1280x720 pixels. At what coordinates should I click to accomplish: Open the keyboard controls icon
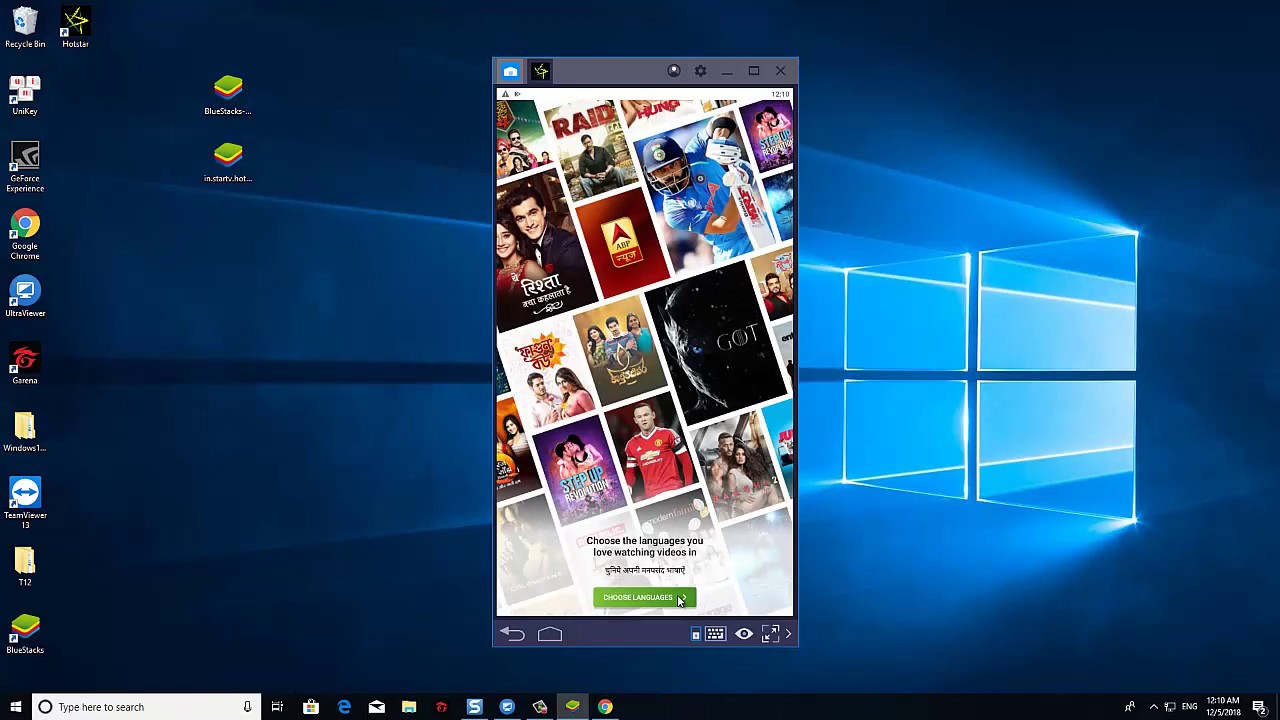[x=715, y=634]
